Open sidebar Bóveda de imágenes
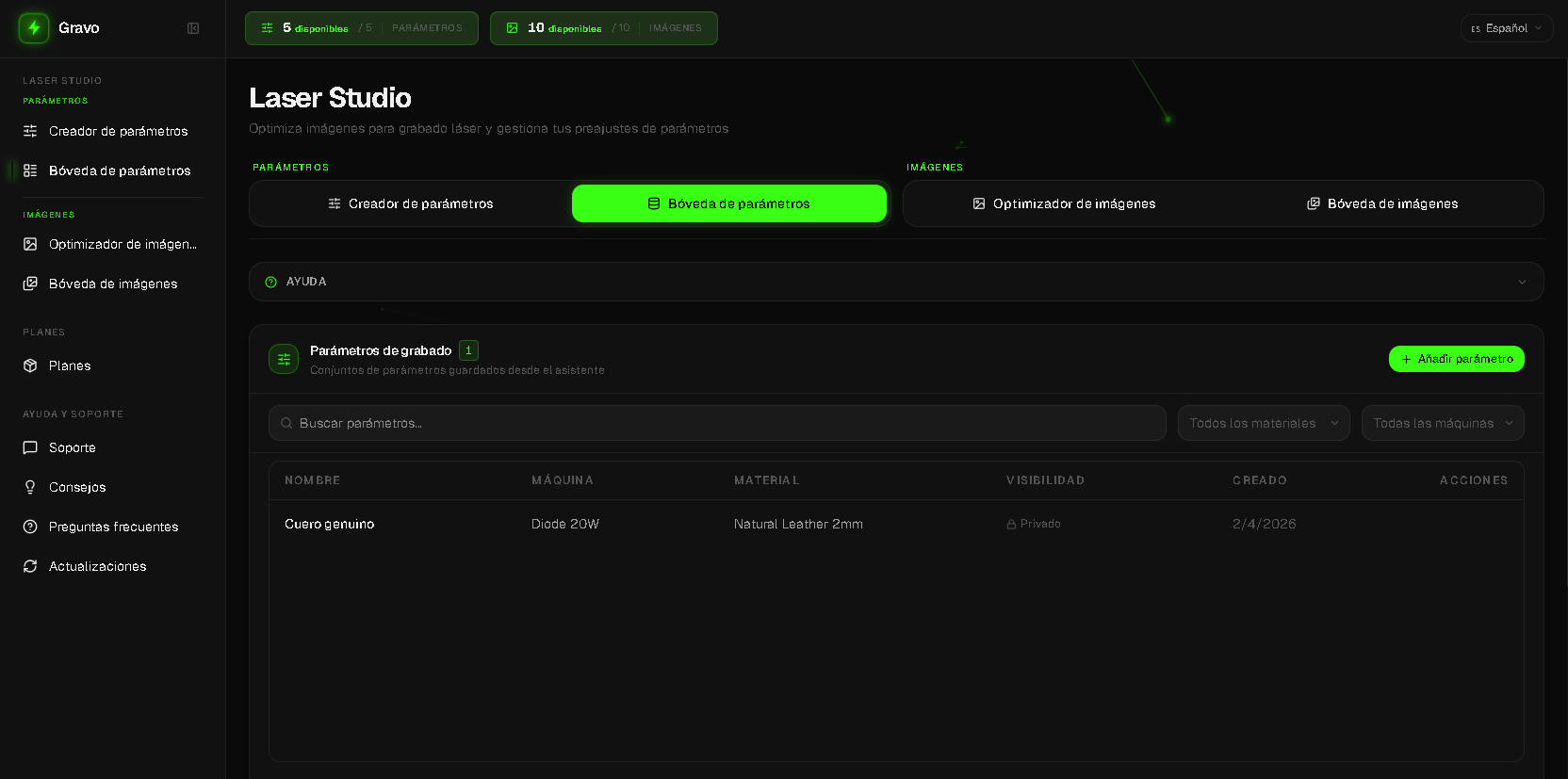1568x779 pixels. (112, 284)
